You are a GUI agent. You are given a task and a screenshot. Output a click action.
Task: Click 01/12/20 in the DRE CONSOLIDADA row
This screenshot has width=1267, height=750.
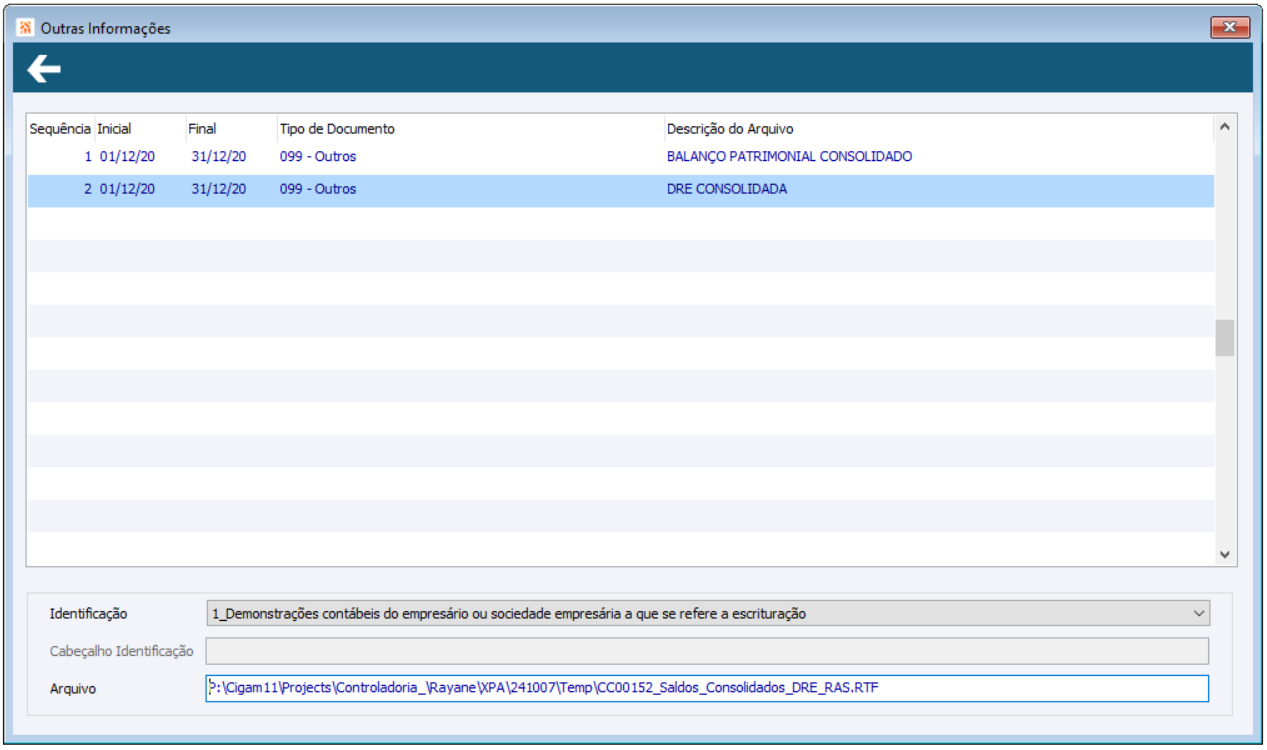(127, 189)
